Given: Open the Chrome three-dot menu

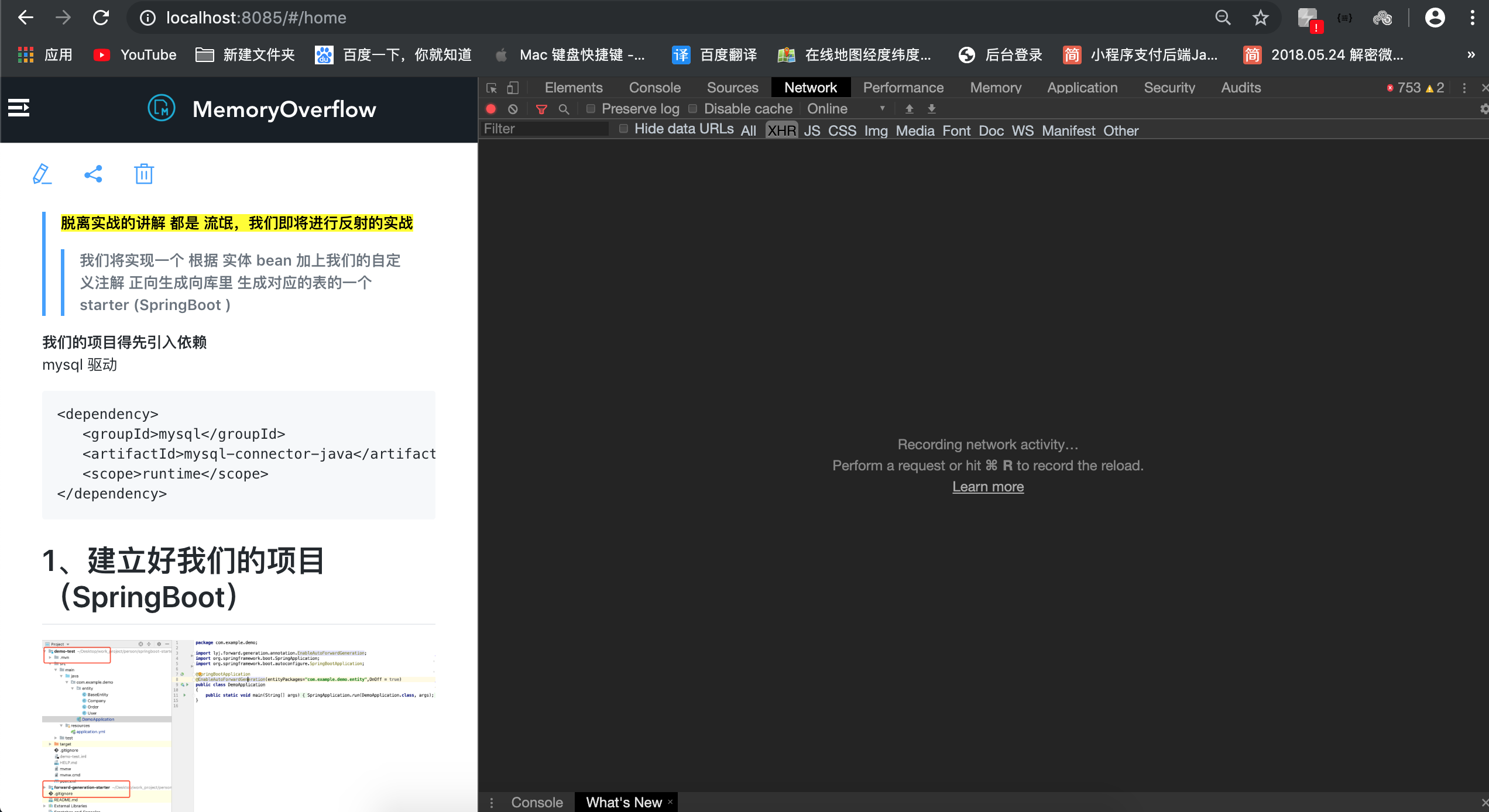Looking at the screenshot, I should [1473, 18].
